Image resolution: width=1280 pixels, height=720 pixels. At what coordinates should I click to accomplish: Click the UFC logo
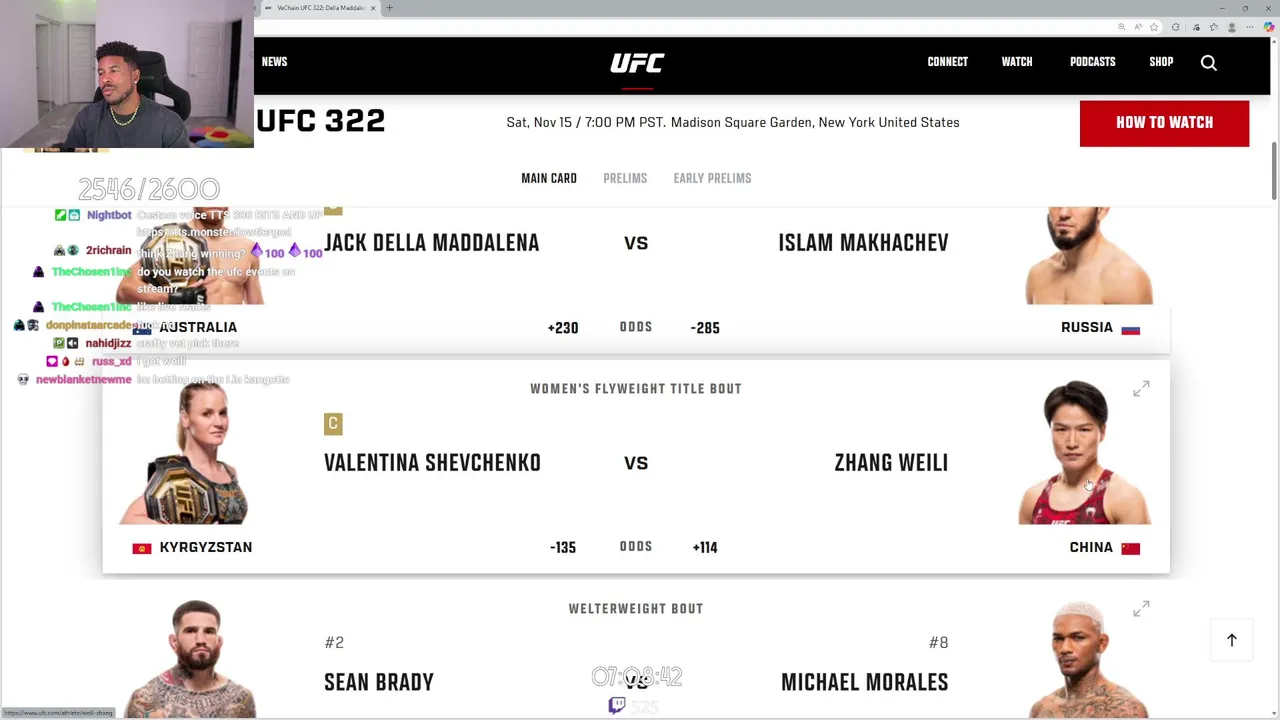(637, 63)
